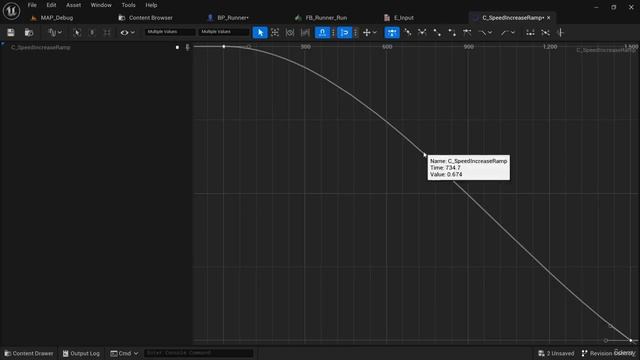
Task: Open the eye view options dropdown
Action: [127, 33]
